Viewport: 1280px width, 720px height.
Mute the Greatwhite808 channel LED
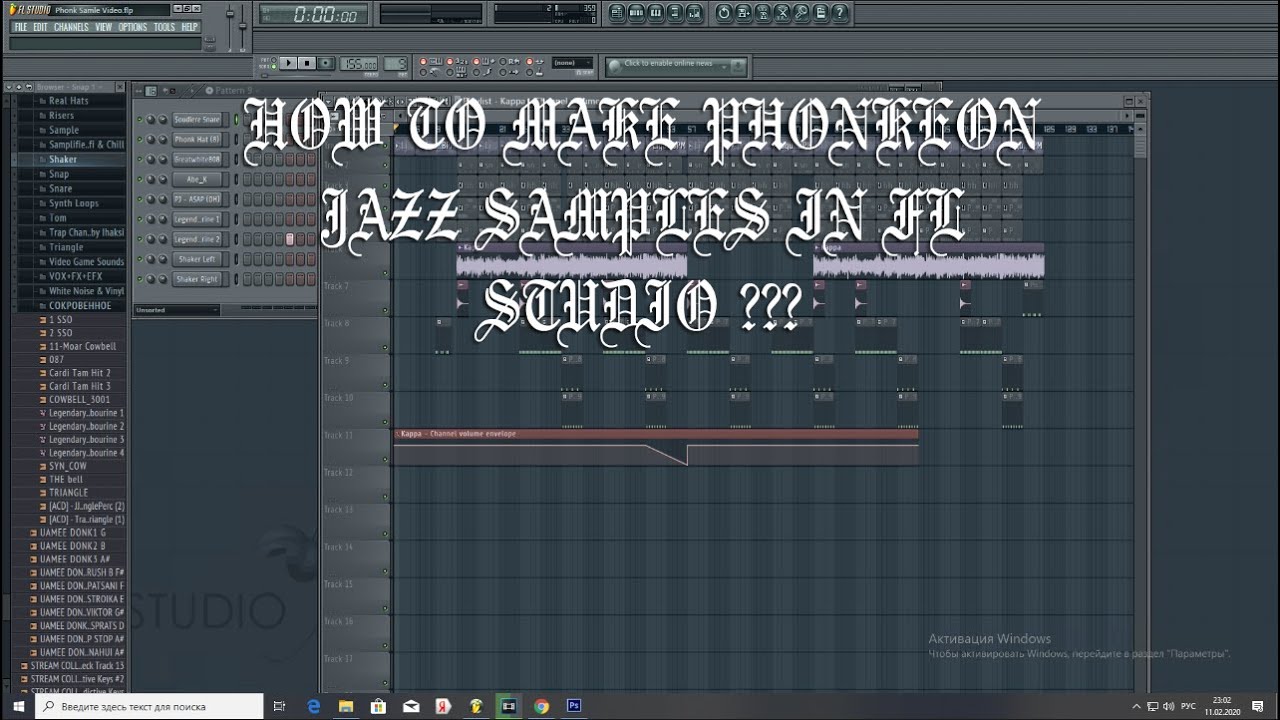140,159
